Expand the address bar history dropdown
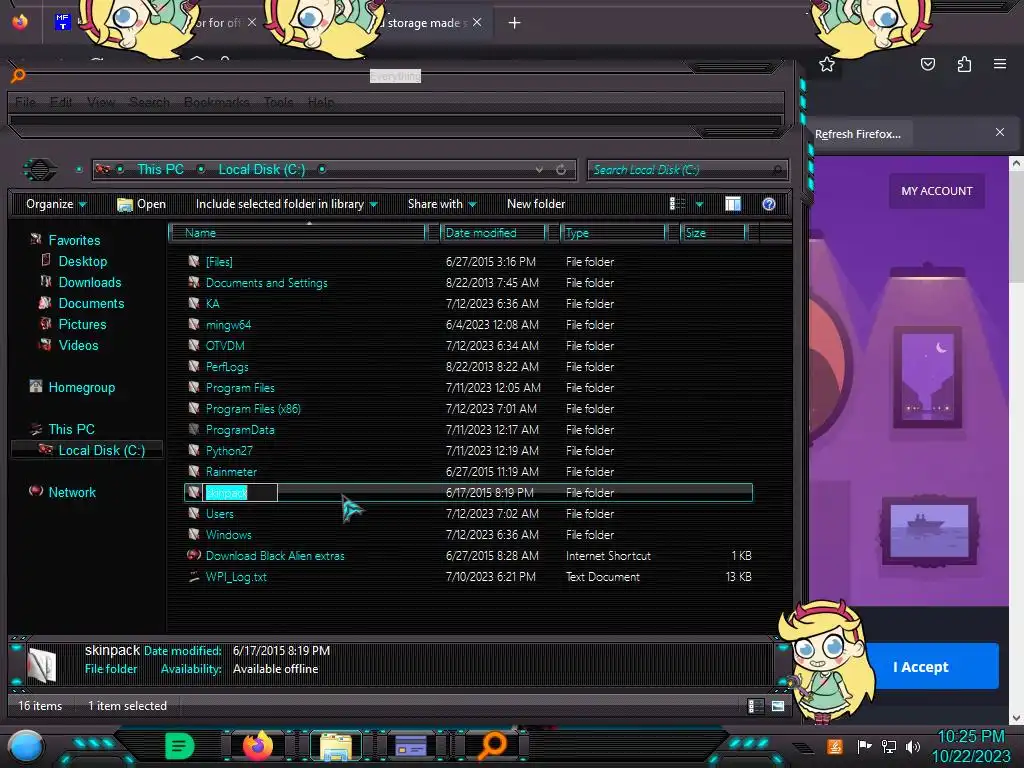 point(539,170)
